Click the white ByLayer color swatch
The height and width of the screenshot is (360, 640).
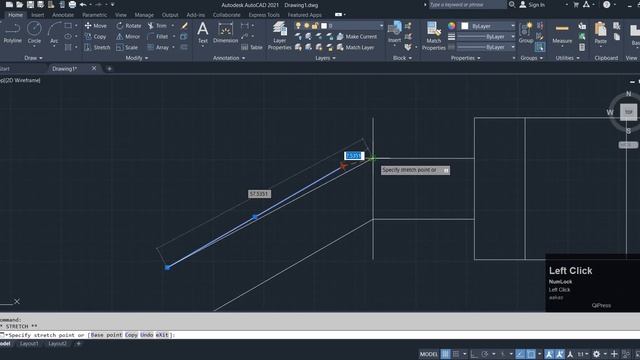point(464,26)
